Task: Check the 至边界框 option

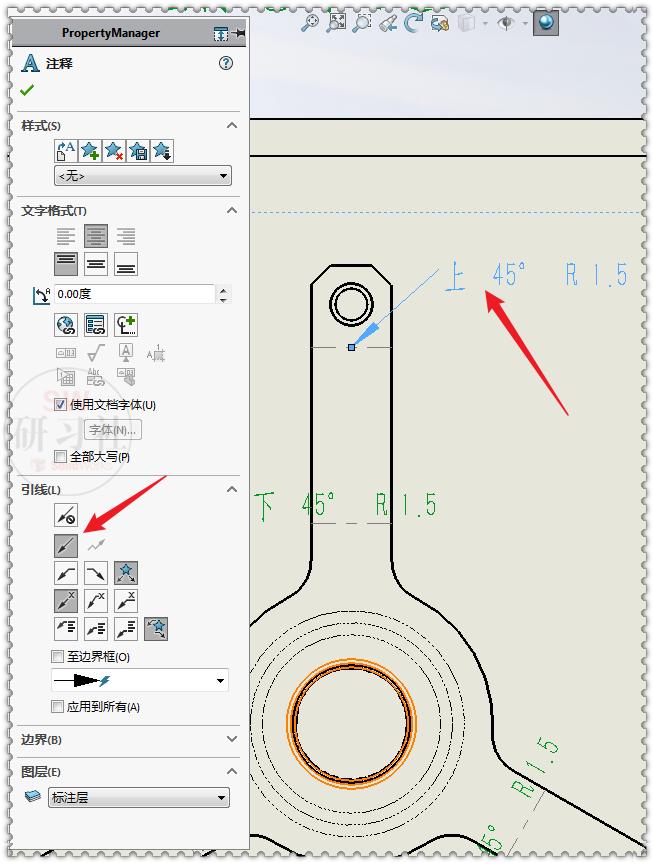Action: (57, 656)
